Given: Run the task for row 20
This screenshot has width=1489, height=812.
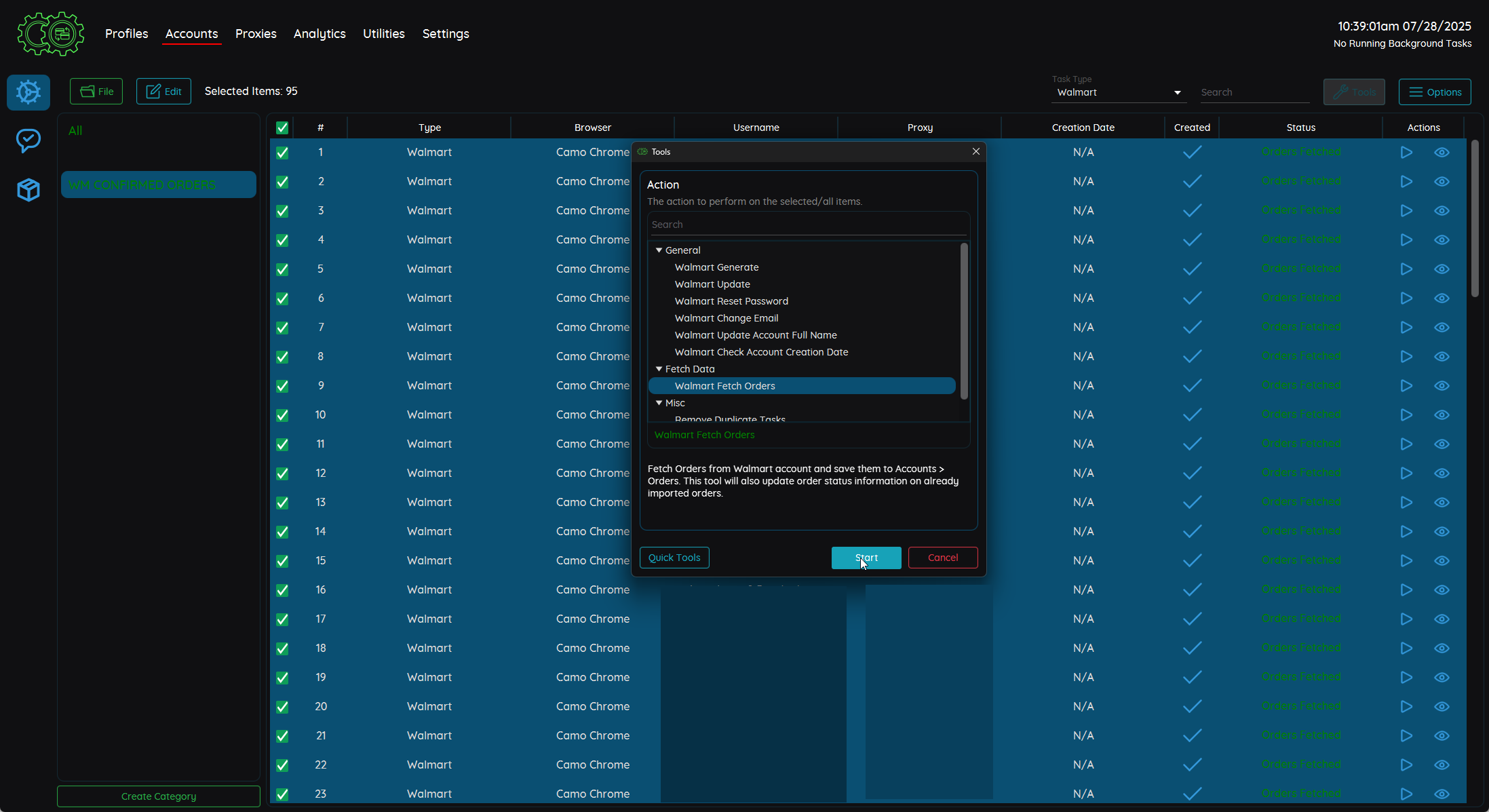Looking at the screenshot, I should (1406, 707).
